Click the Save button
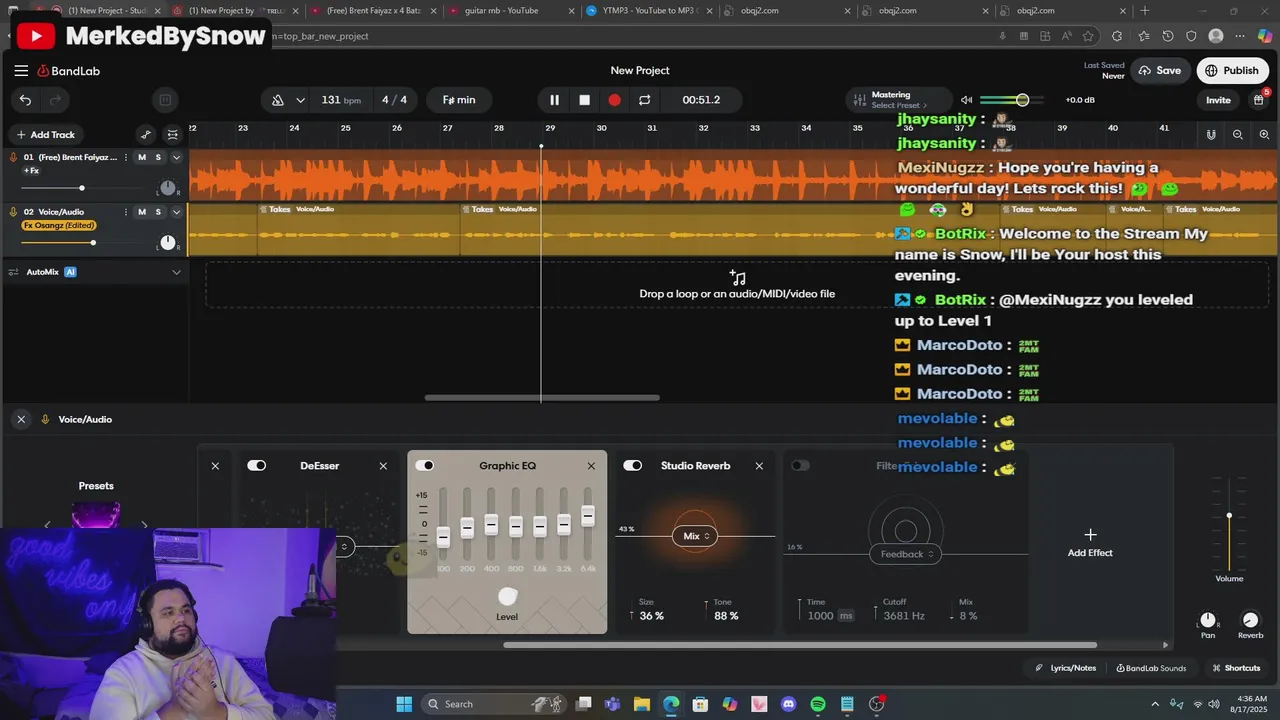Viewport: 1280px width, 720px height. (x=1159, y=71)
